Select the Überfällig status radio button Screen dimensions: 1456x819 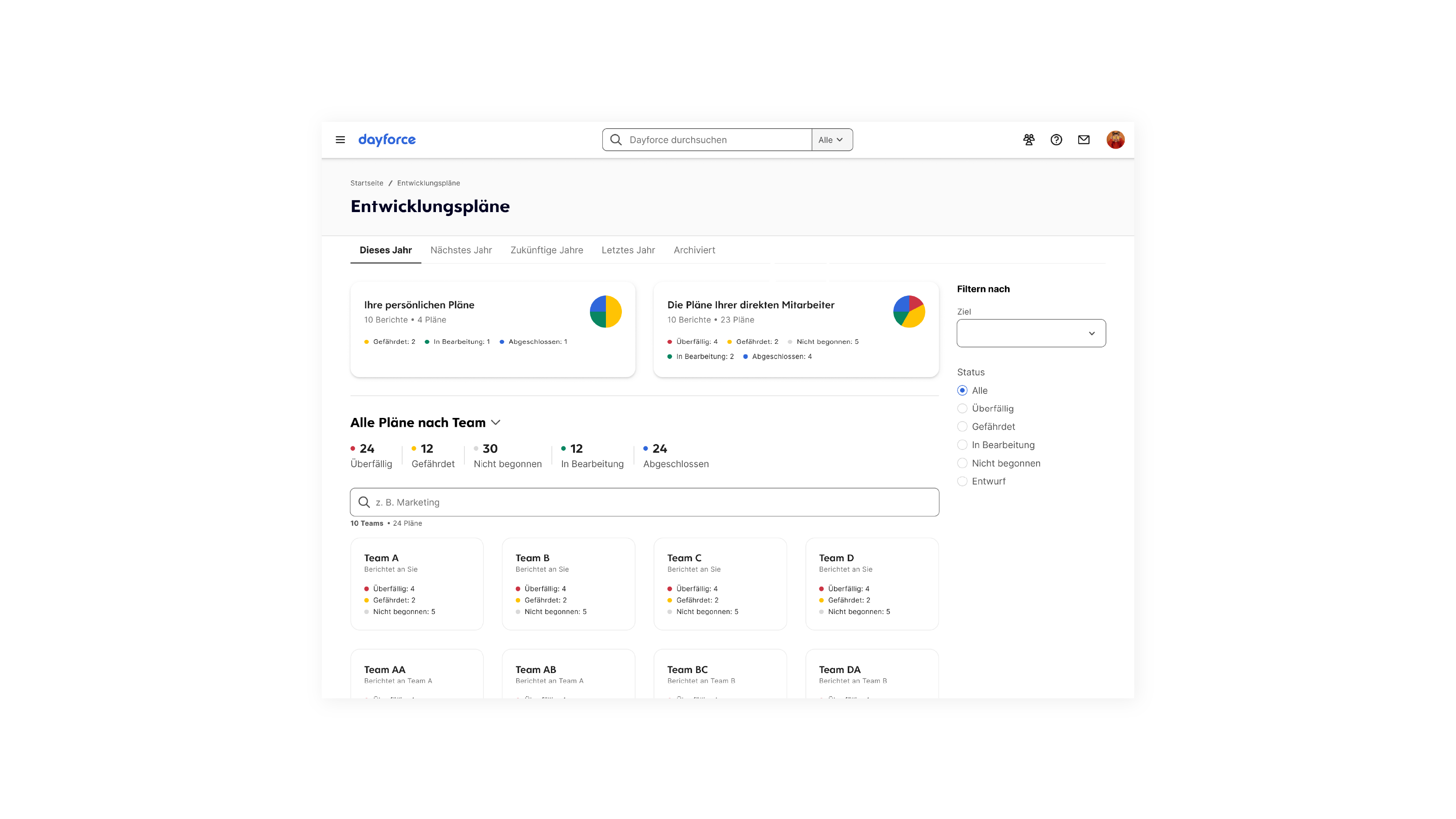click(x=962, y=408)
